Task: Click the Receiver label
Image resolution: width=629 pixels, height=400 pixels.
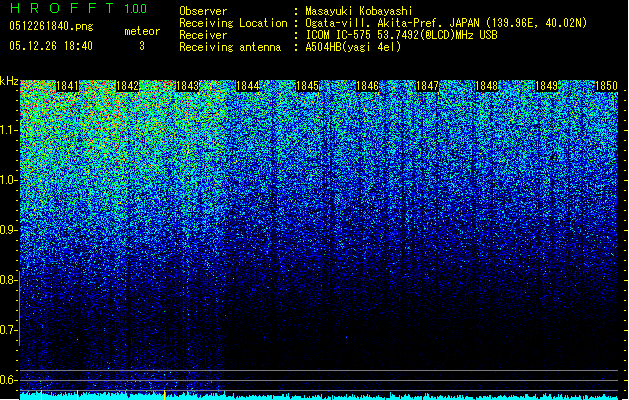Action: tap(203, 35)
